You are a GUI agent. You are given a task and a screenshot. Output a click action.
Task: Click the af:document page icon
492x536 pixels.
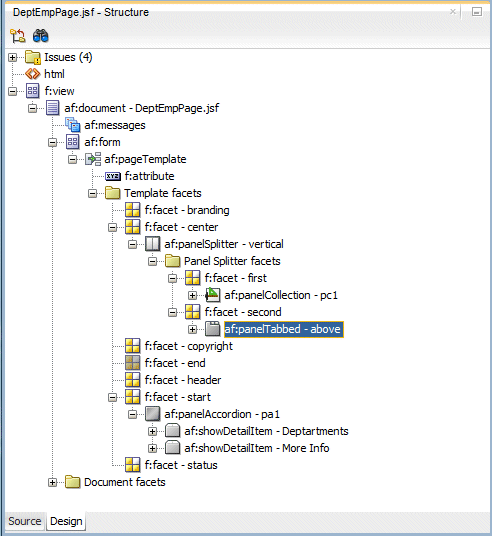(x=53, y=108)
